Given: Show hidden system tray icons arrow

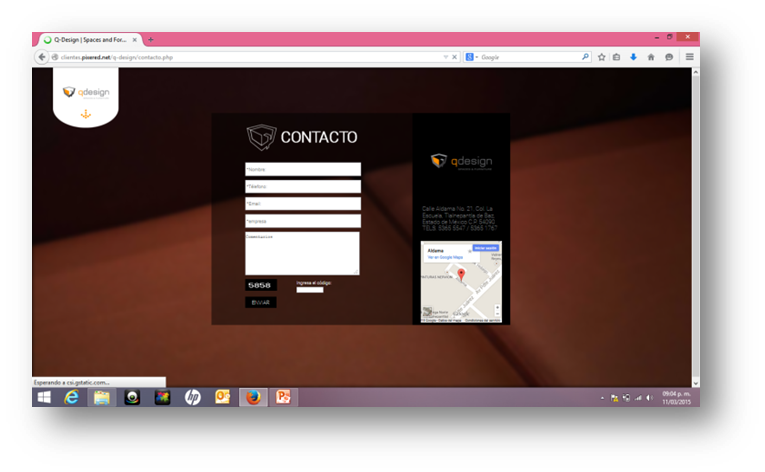Looking at the screenshot, I should [601, 398].
